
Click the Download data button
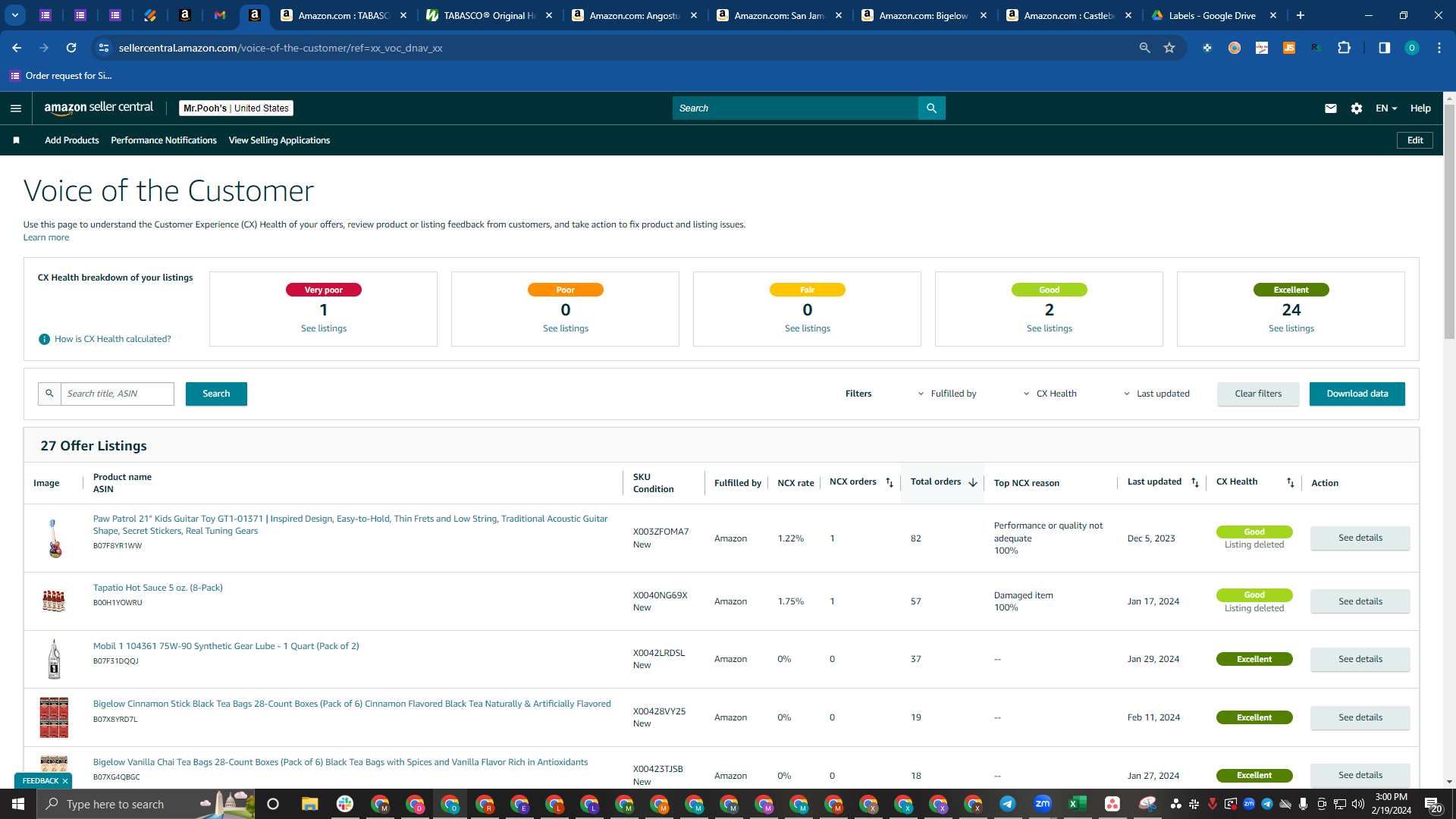click(x=1357, y=394)
